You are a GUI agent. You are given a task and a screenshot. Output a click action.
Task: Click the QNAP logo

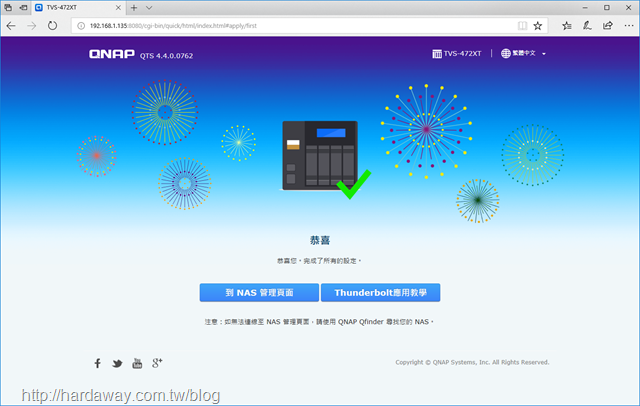pos(112,54)
